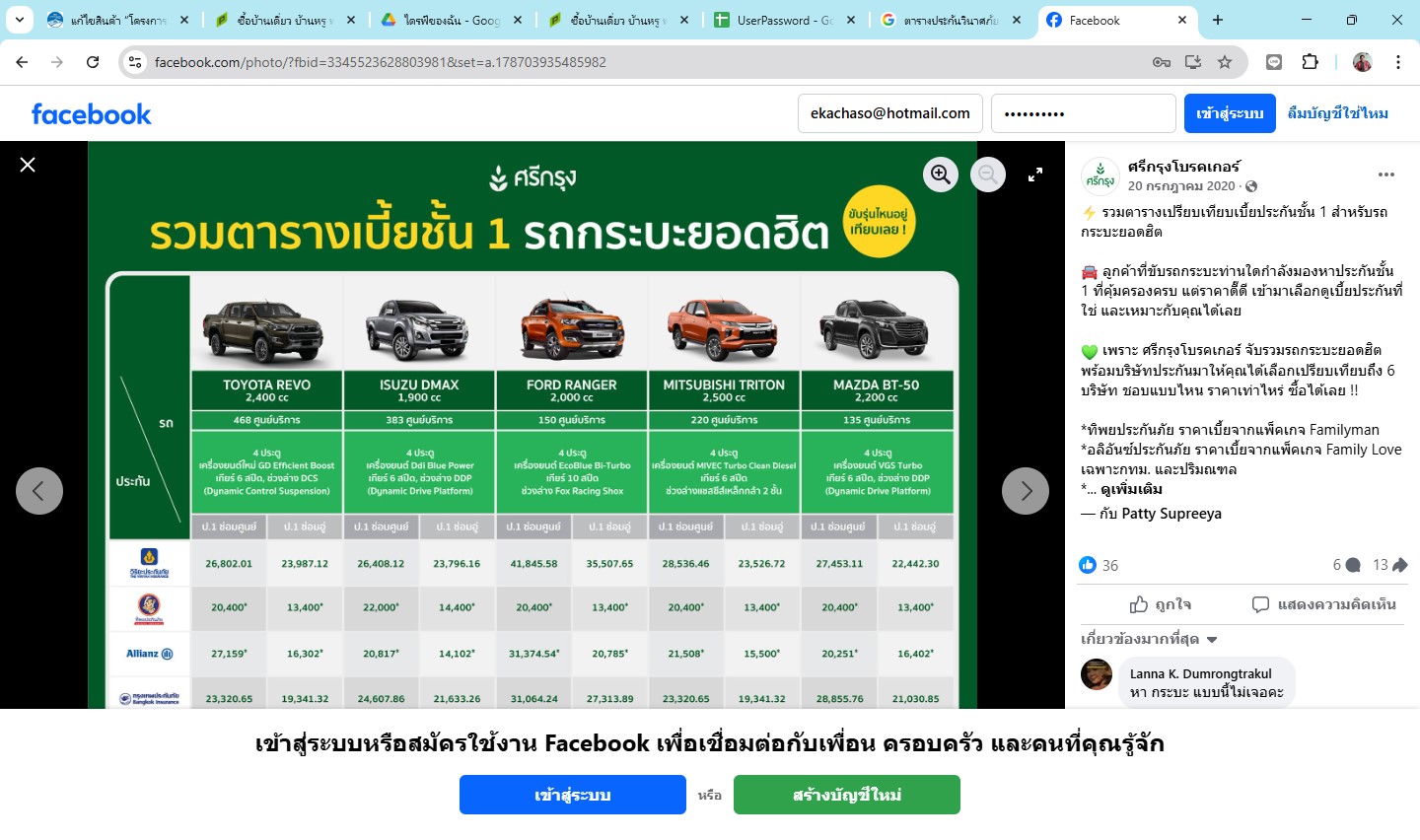Image resolution: width=1420 pixels, height=840 pixels.
Task: Click the like ถูกใจ button
Action: [x=1160, y=604]
